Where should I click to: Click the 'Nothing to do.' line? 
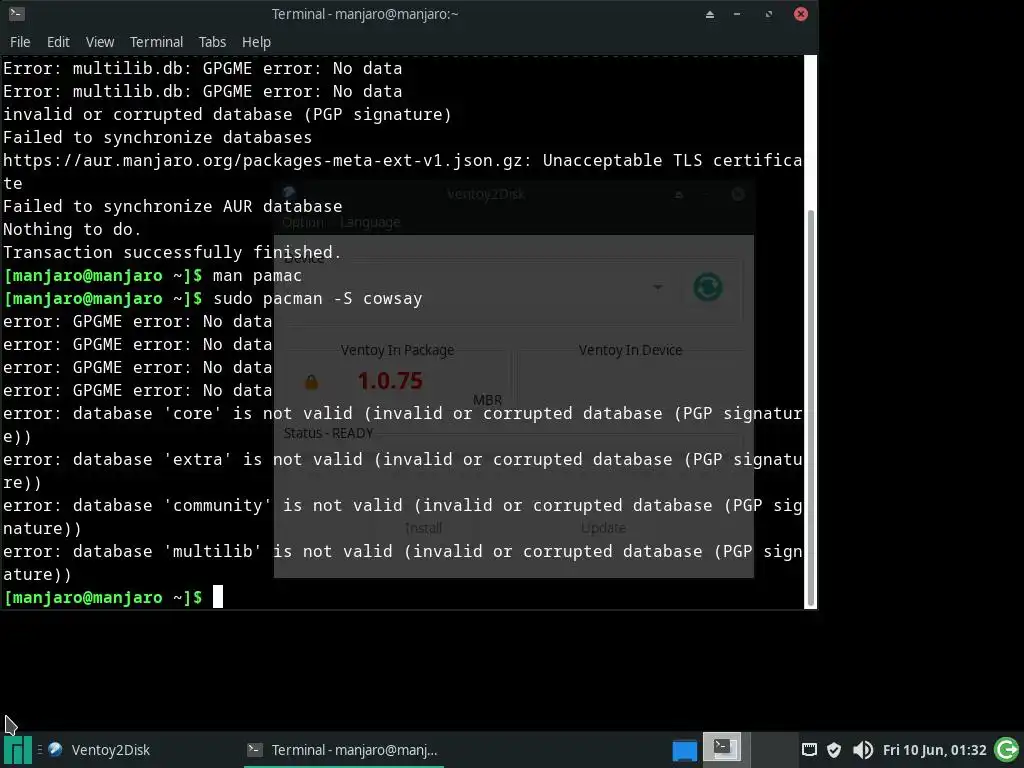click(72, 229)
